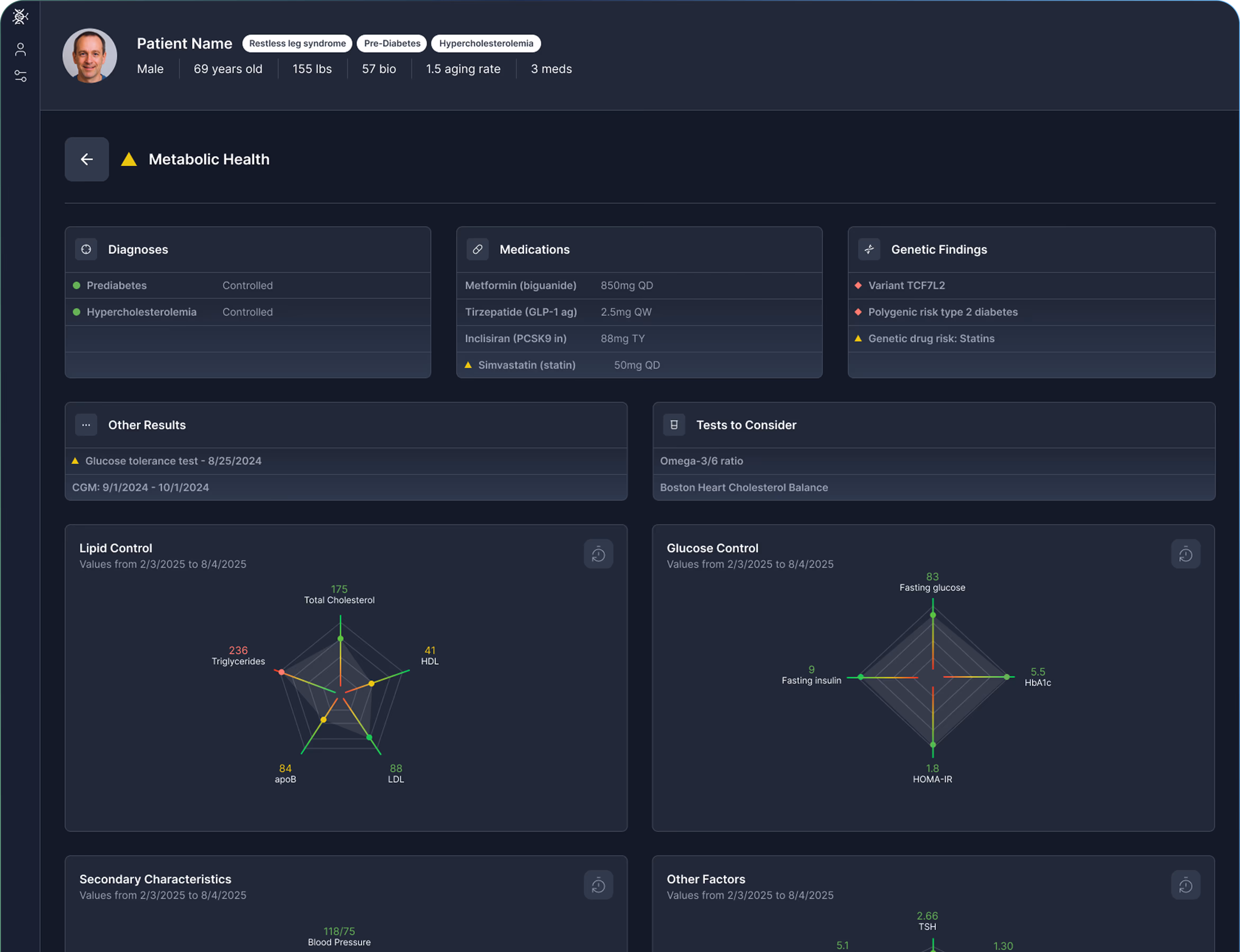Open Lipid Control history icon
This screenshot has height=952, width=1240.
click(x=598, y=554)
